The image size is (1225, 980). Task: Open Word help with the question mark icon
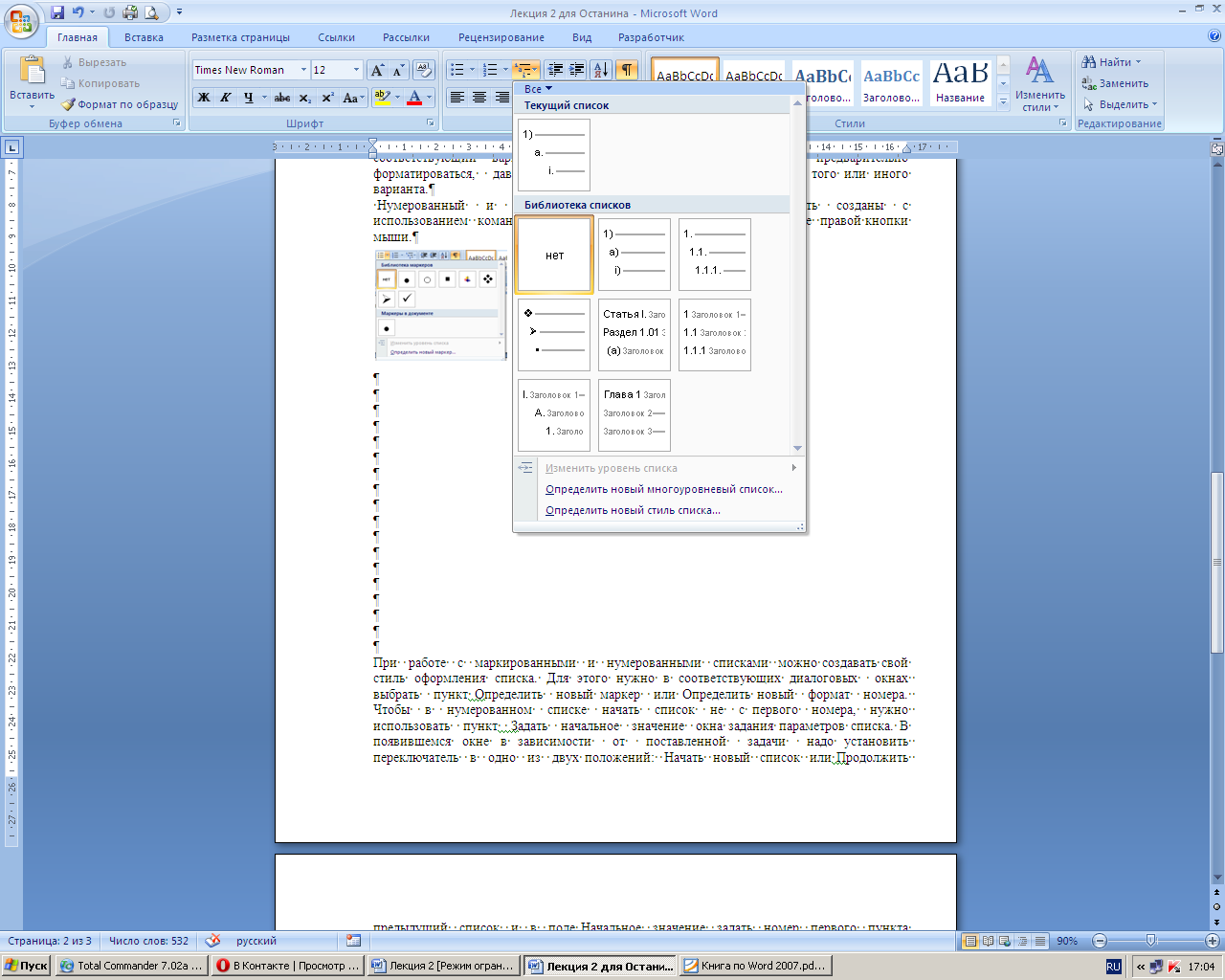tap(1214, 36)
